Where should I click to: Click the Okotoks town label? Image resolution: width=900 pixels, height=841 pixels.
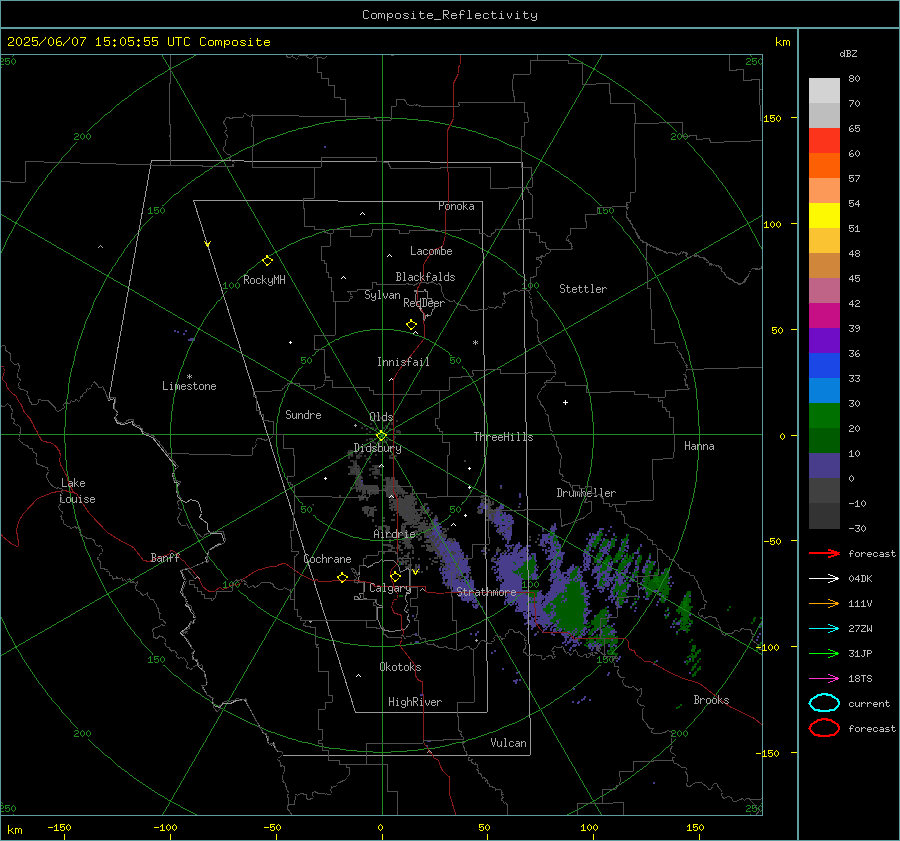pos(400,667)
